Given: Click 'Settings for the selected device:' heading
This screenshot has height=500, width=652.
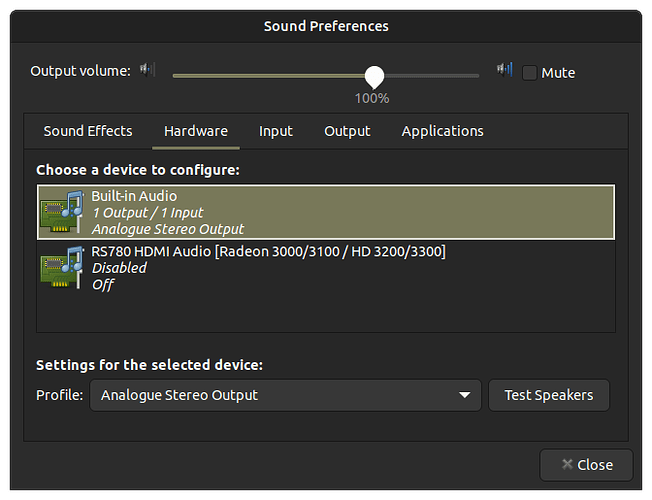Looking at the screenshot, I should coord(149,365).
